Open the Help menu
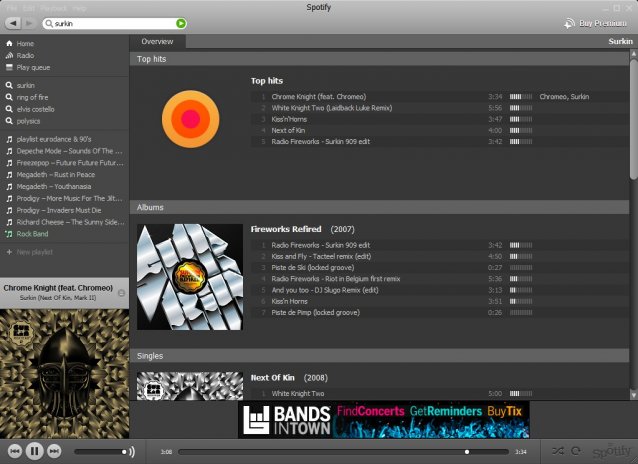This screenshot has width=638, height=464. [79, 8]
